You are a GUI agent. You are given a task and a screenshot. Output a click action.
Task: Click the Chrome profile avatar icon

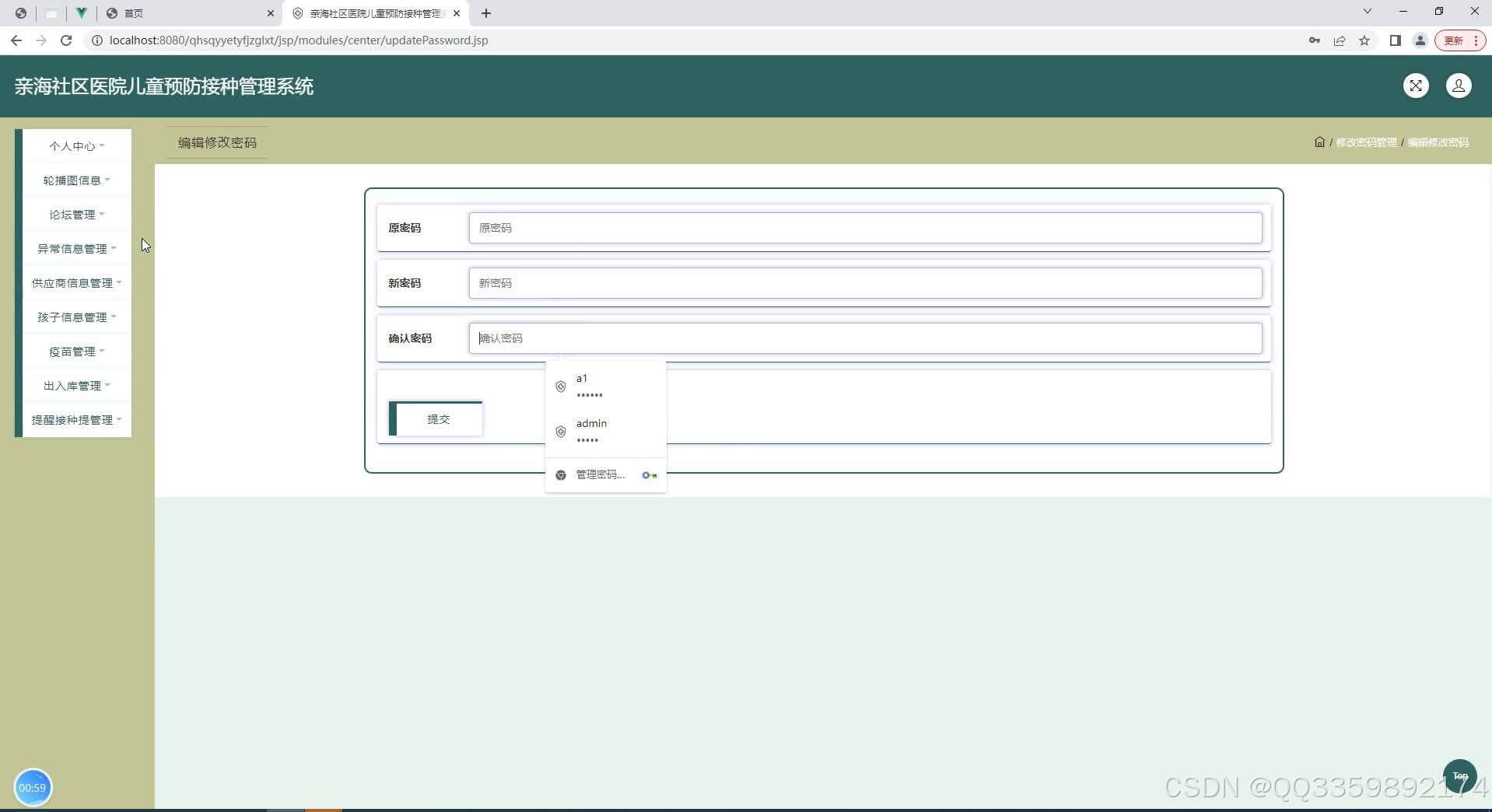click(1420, 40)
